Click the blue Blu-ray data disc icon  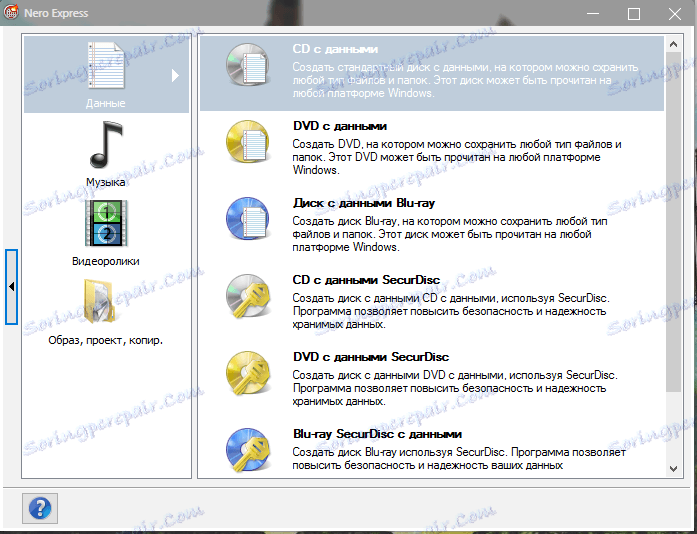click(248, 219)
